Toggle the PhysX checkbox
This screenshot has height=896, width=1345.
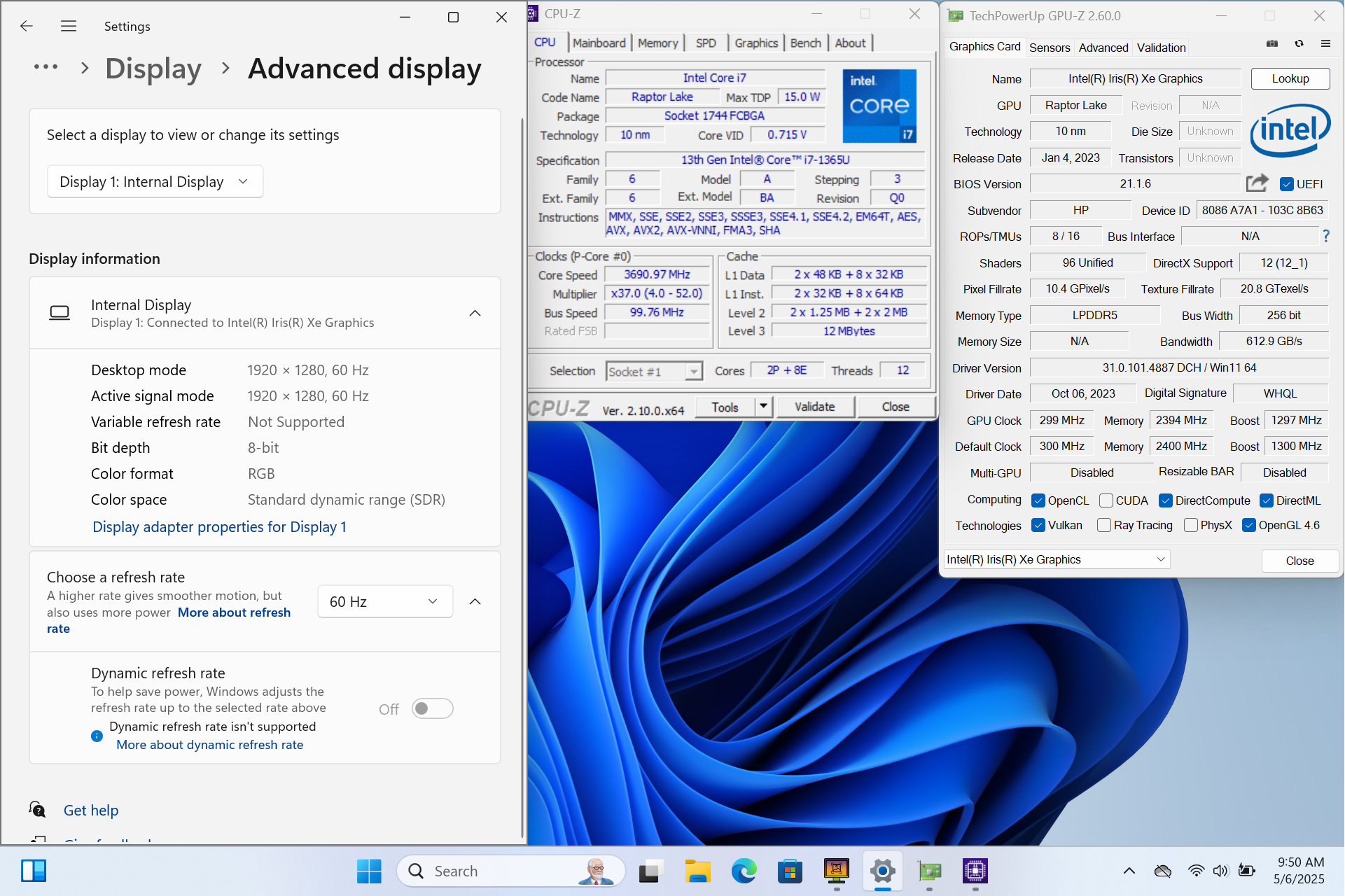pos(1191,525)
